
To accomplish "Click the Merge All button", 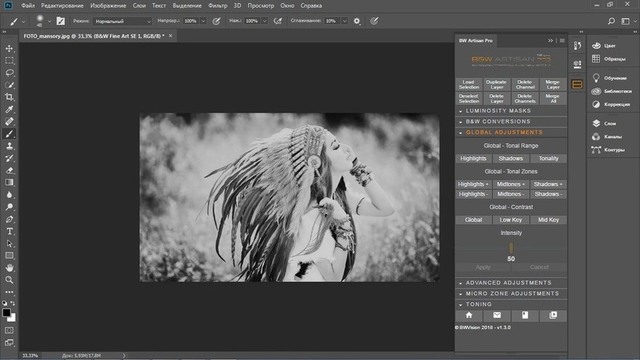I will [x=553, y=98].
